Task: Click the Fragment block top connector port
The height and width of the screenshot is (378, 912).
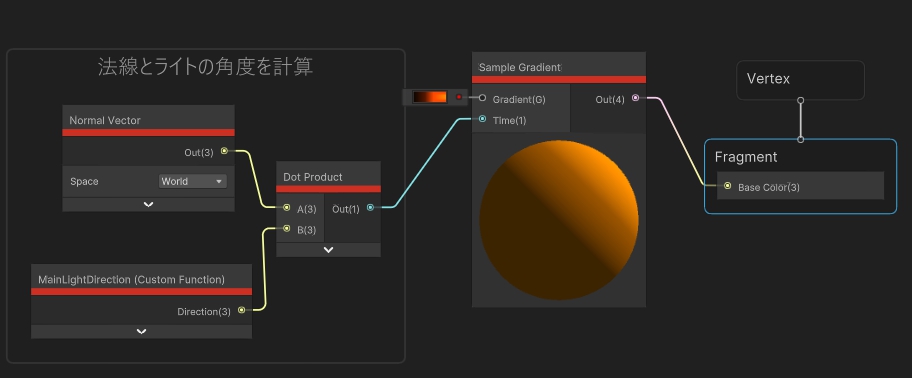Action: [800, 140]
